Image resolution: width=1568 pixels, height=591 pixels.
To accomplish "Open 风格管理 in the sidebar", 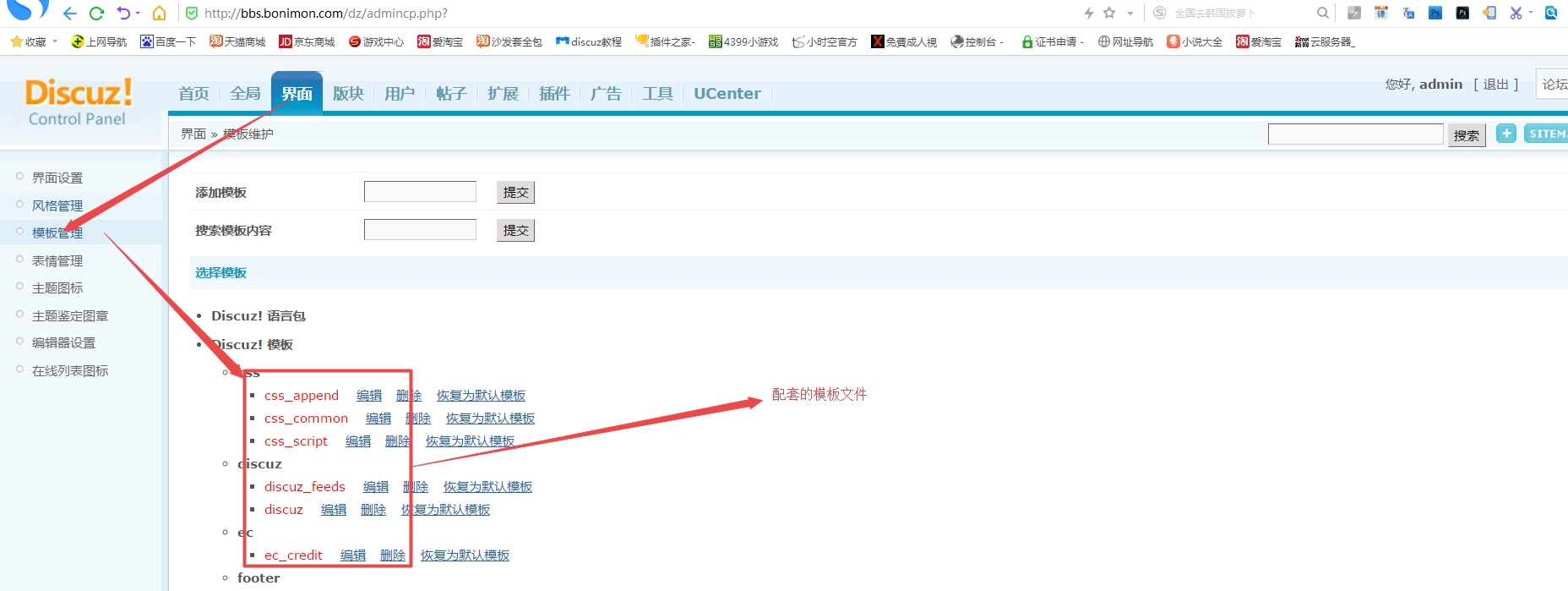I will pos(57,205).
